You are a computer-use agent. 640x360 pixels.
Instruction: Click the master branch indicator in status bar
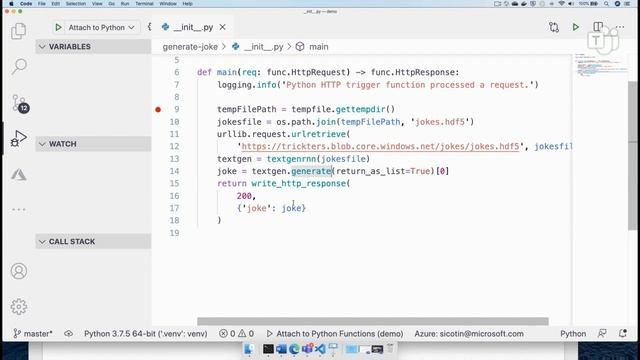click(x=33, y=333)
